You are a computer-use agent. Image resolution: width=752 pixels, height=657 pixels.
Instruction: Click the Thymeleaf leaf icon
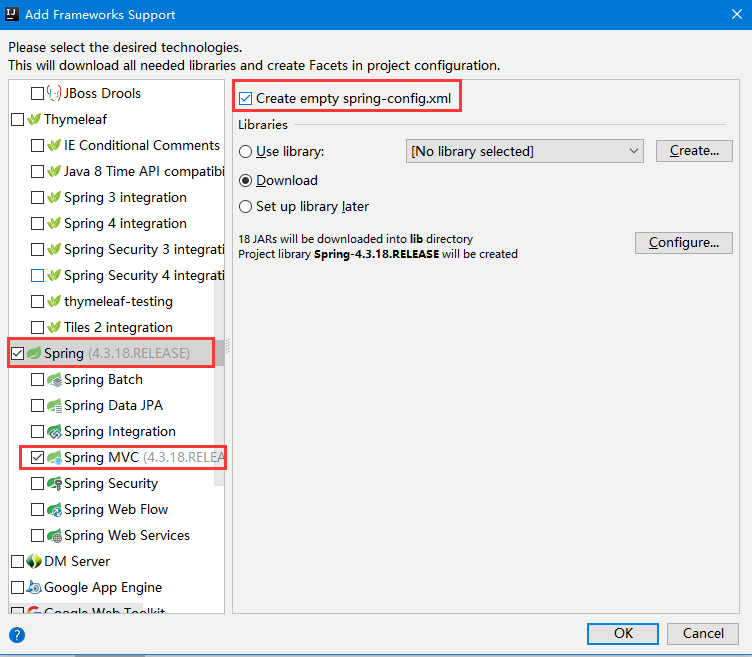(34, 119)
